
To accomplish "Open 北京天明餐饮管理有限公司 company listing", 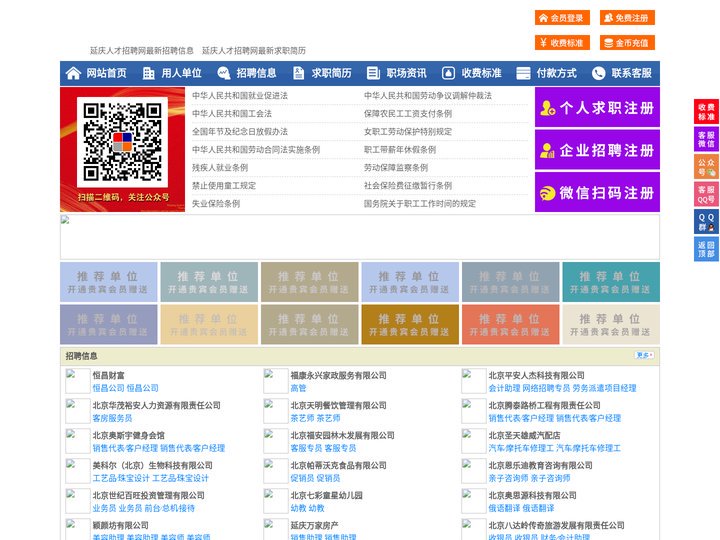I will (x=338, y=405).
